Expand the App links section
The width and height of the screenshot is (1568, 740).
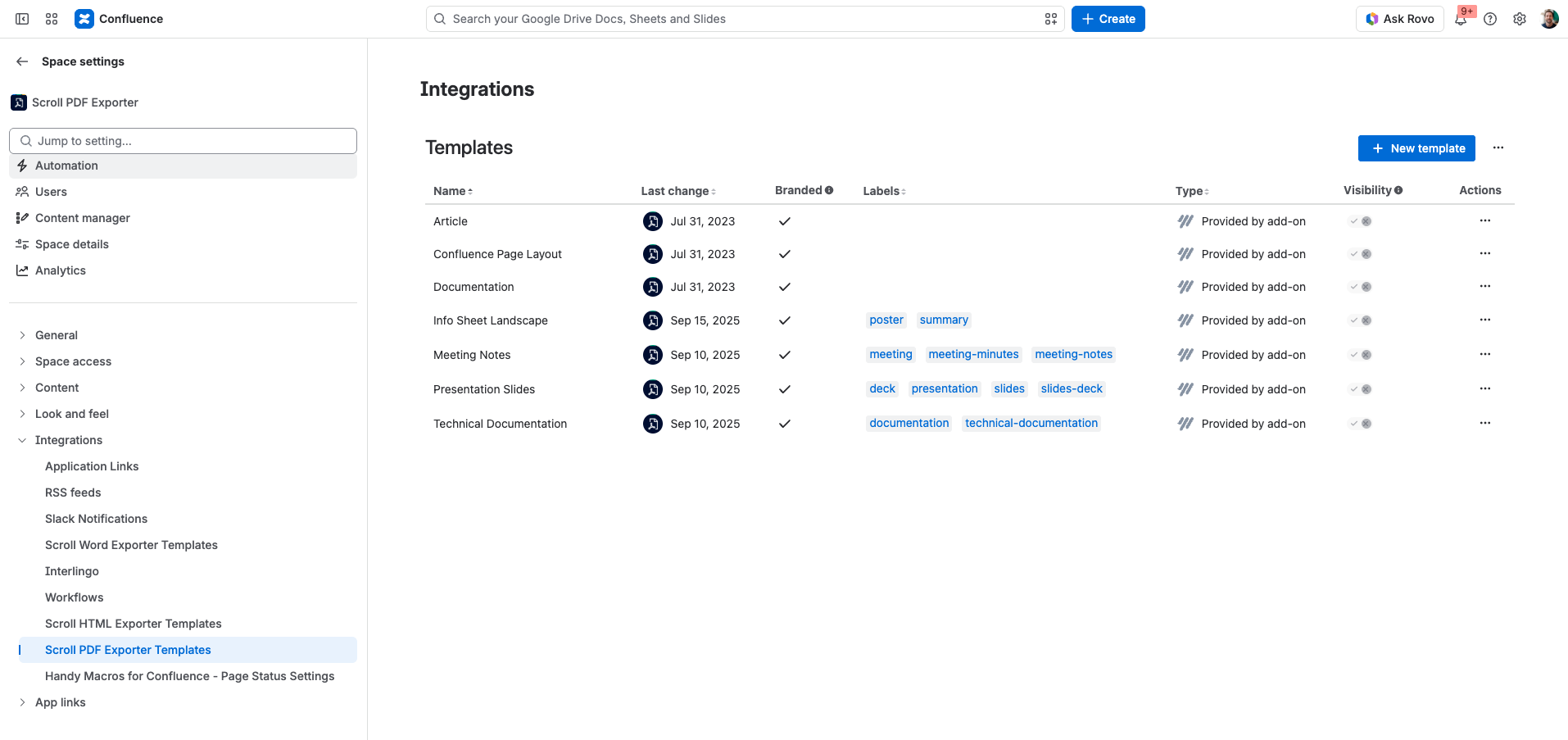(22, 702)
